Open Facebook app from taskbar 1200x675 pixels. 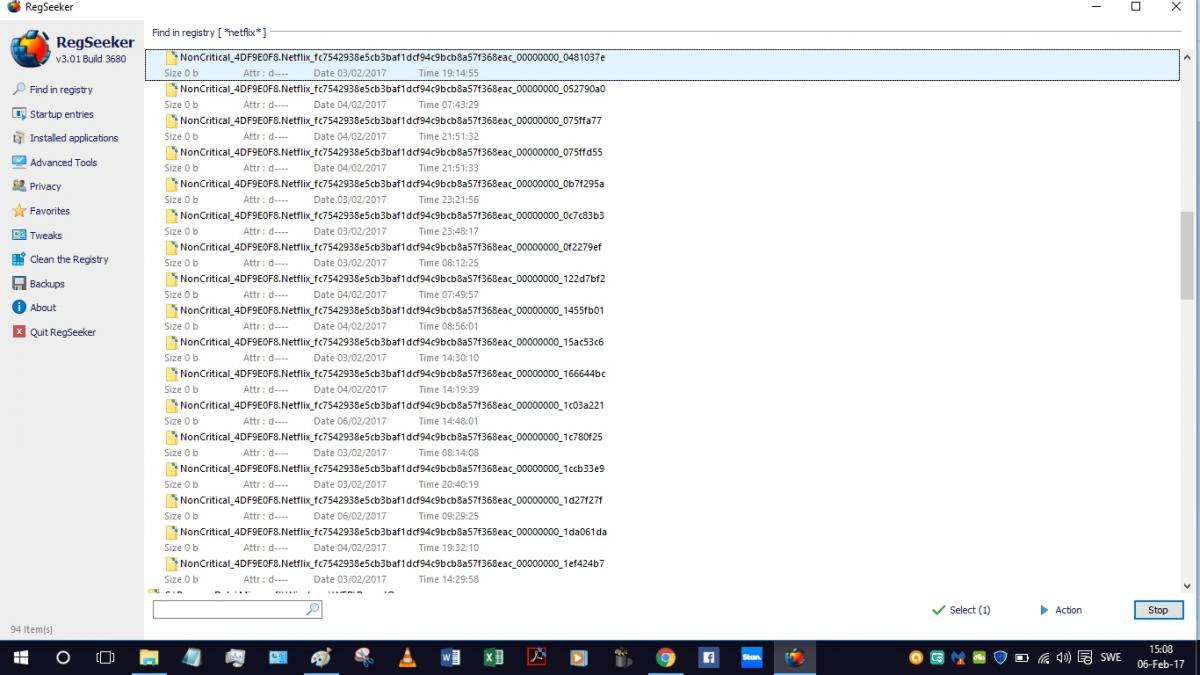click(708, 657)
